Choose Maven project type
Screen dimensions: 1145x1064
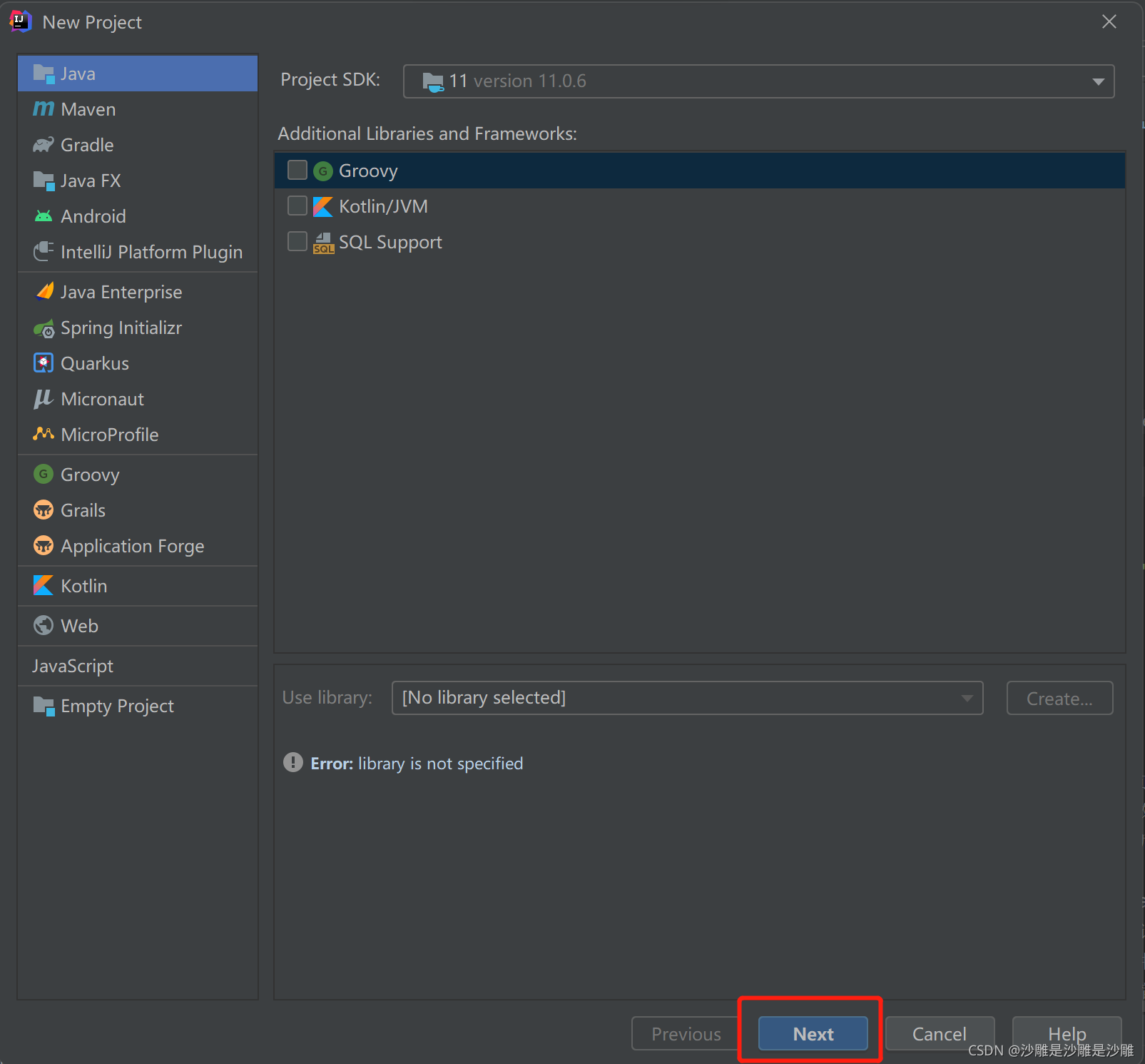138,109
